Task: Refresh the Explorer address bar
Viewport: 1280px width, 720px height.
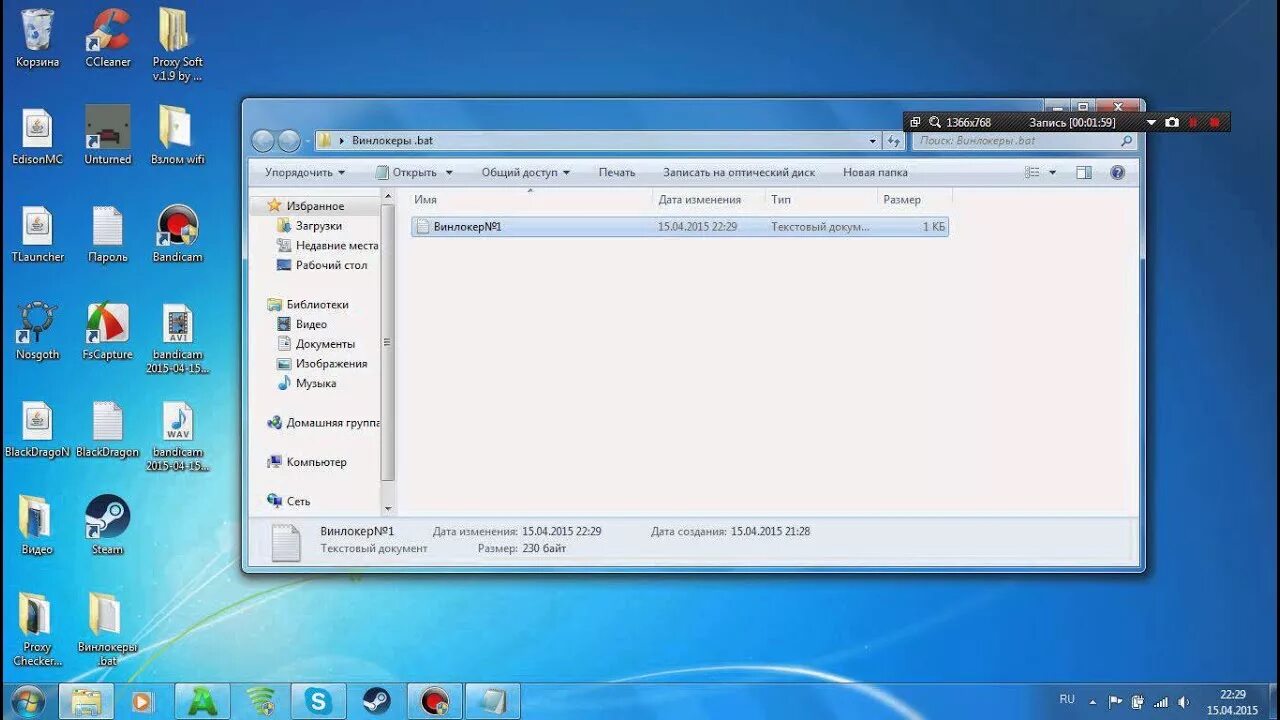Action: (894, 141)
